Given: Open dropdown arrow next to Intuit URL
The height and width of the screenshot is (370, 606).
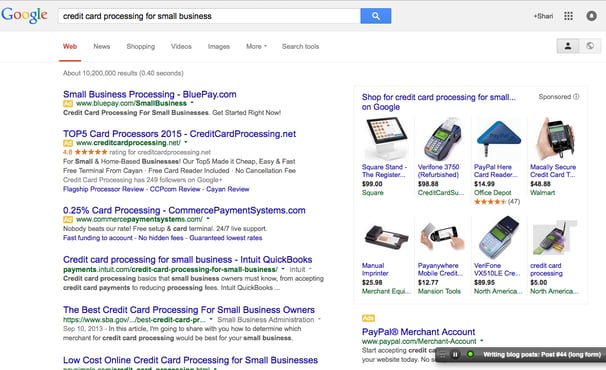Looking at the screenshot, I should click(x=283, y=269).
